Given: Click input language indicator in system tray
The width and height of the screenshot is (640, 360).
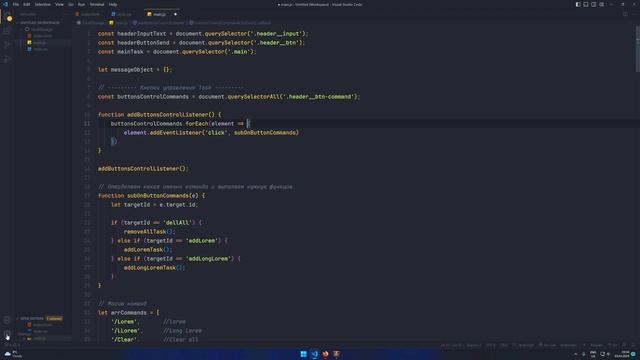Looking at the screenshot, I should pos(593,354).
